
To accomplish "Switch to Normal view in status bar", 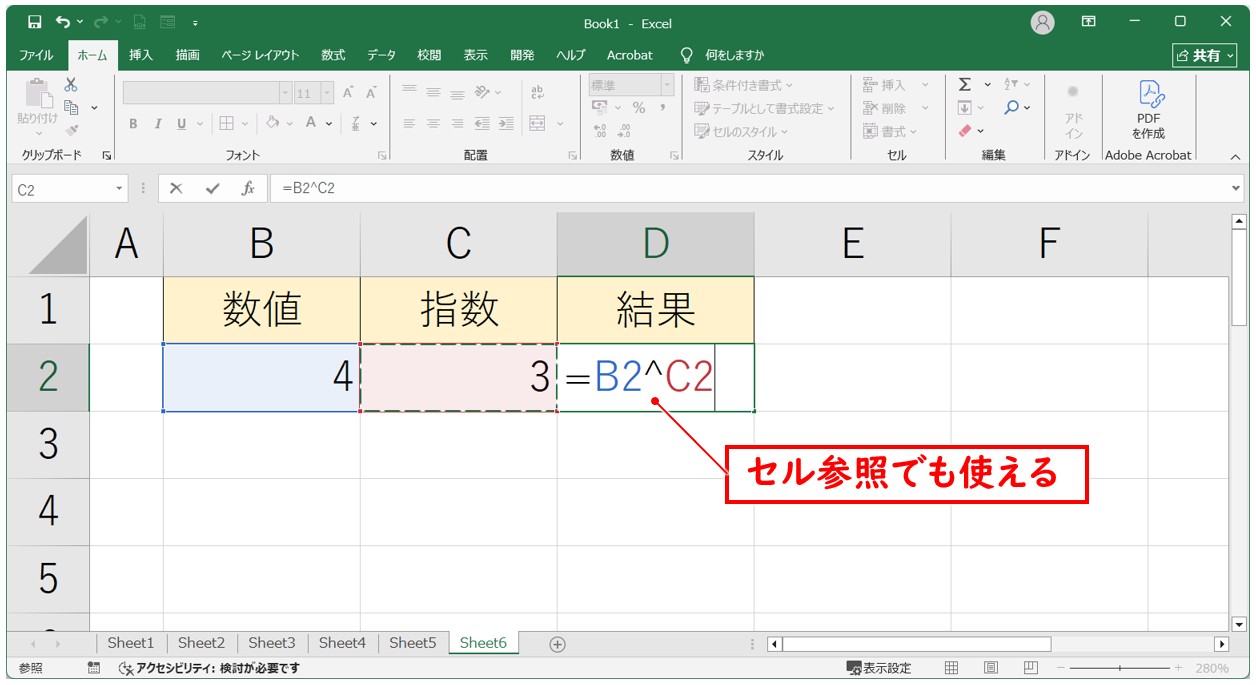I will (x=951, y=668).
